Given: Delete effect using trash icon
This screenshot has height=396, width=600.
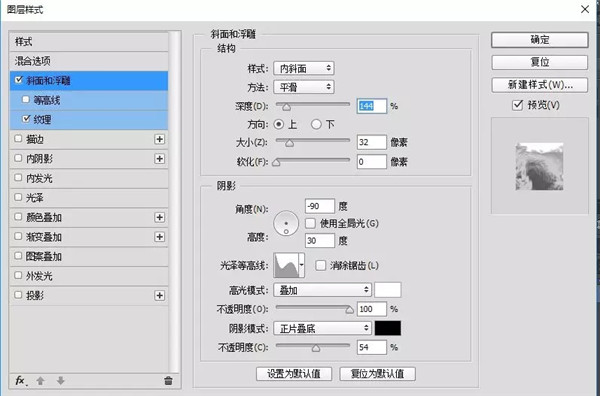Looking at the screenshot, I should (x=168, y=381).
